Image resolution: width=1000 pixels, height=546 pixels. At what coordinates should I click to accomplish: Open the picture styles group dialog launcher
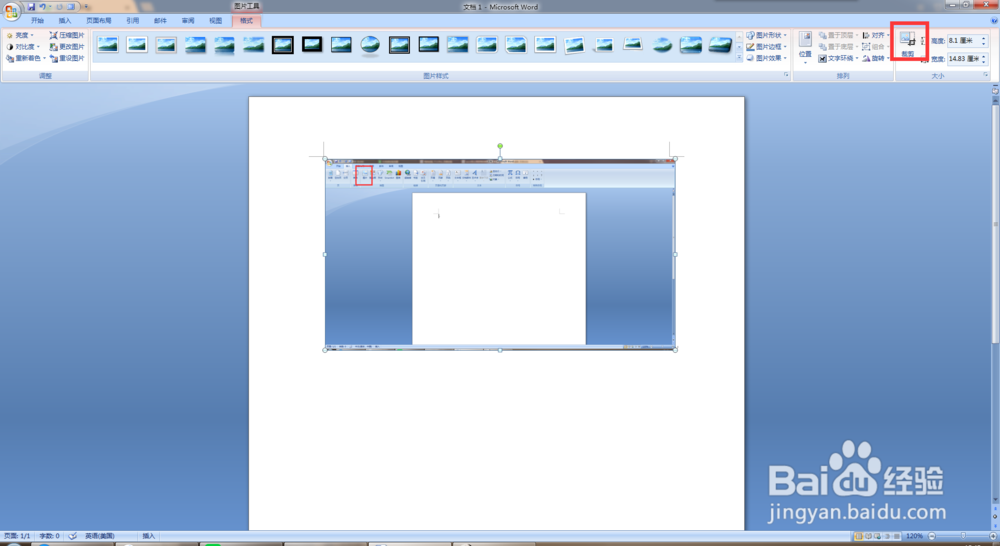pyautogui.click(x=786, y=75)
